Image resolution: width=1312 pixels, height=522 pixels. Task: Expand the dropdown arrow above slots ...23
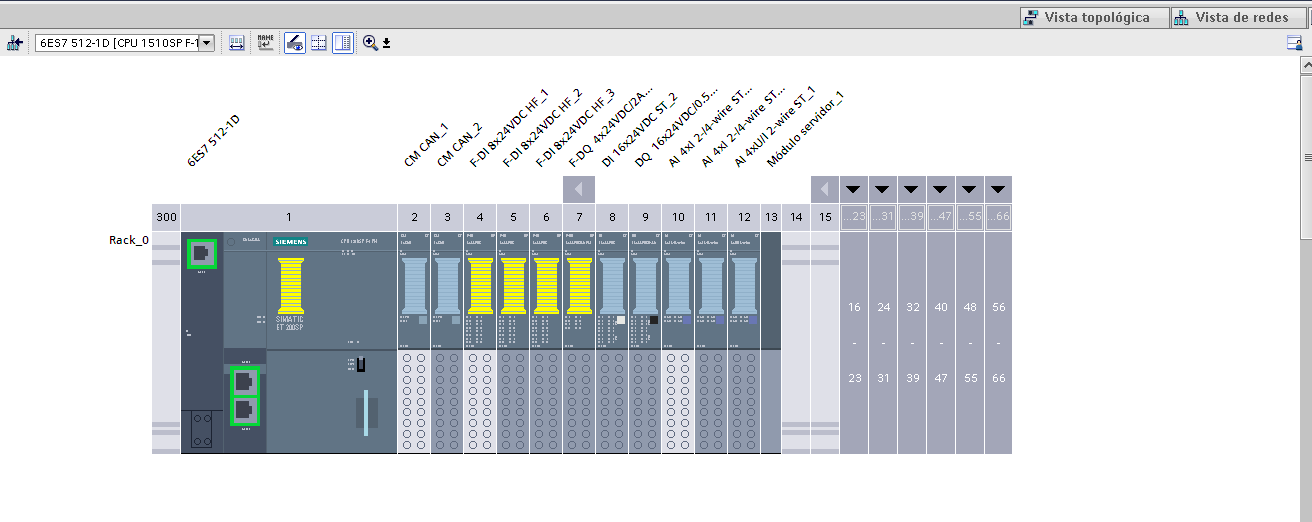pyautogui.click(x=853, y=189)
